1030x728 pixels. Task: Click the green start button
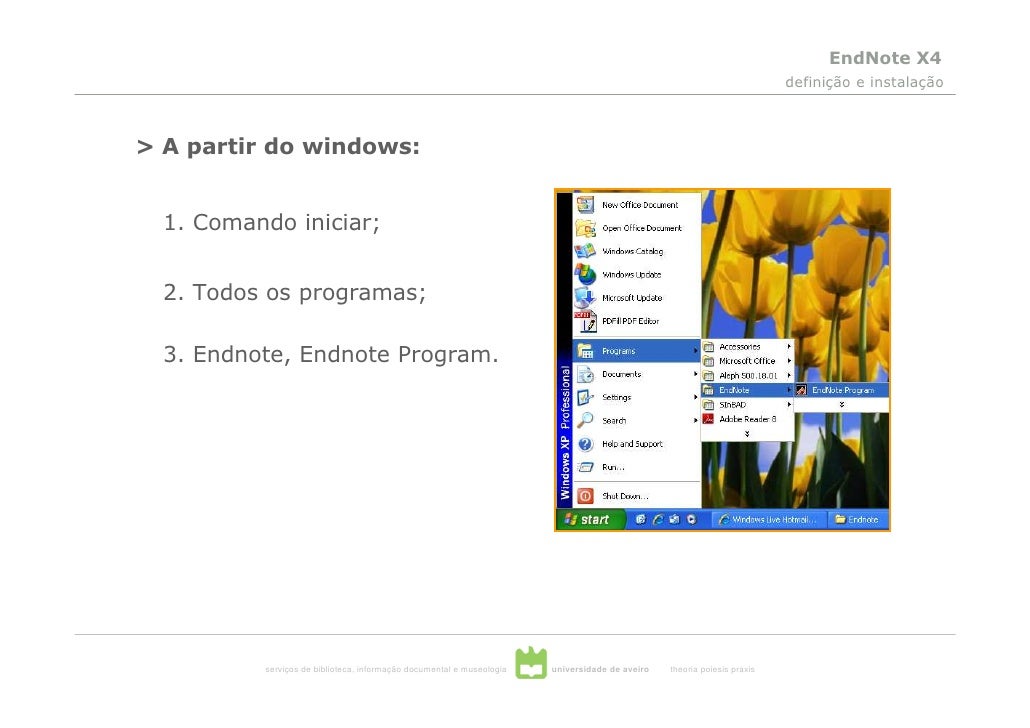(x=589, y=520)
